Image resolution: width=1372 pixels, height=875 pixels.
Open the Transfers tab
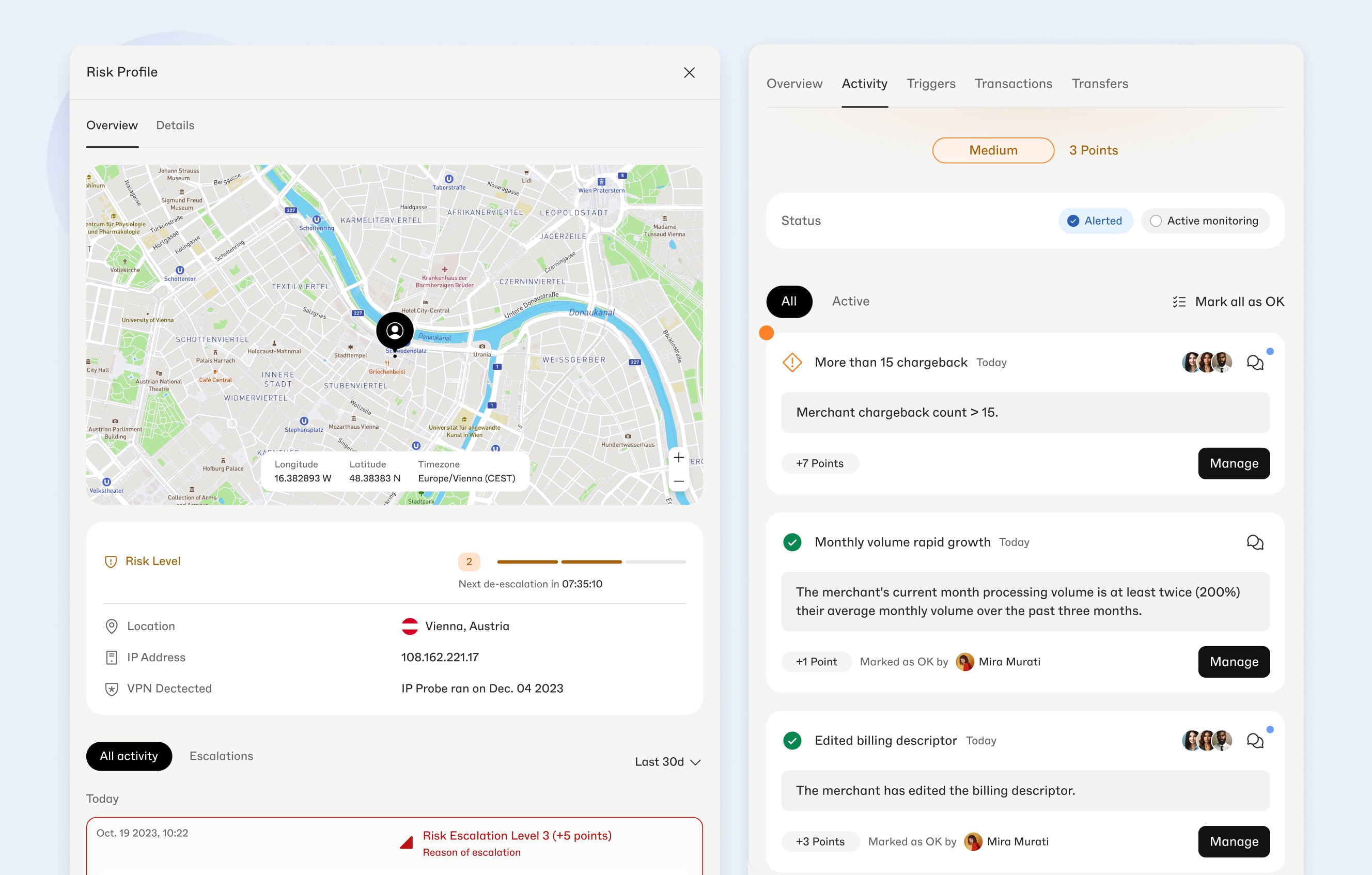coord(1100,84)
